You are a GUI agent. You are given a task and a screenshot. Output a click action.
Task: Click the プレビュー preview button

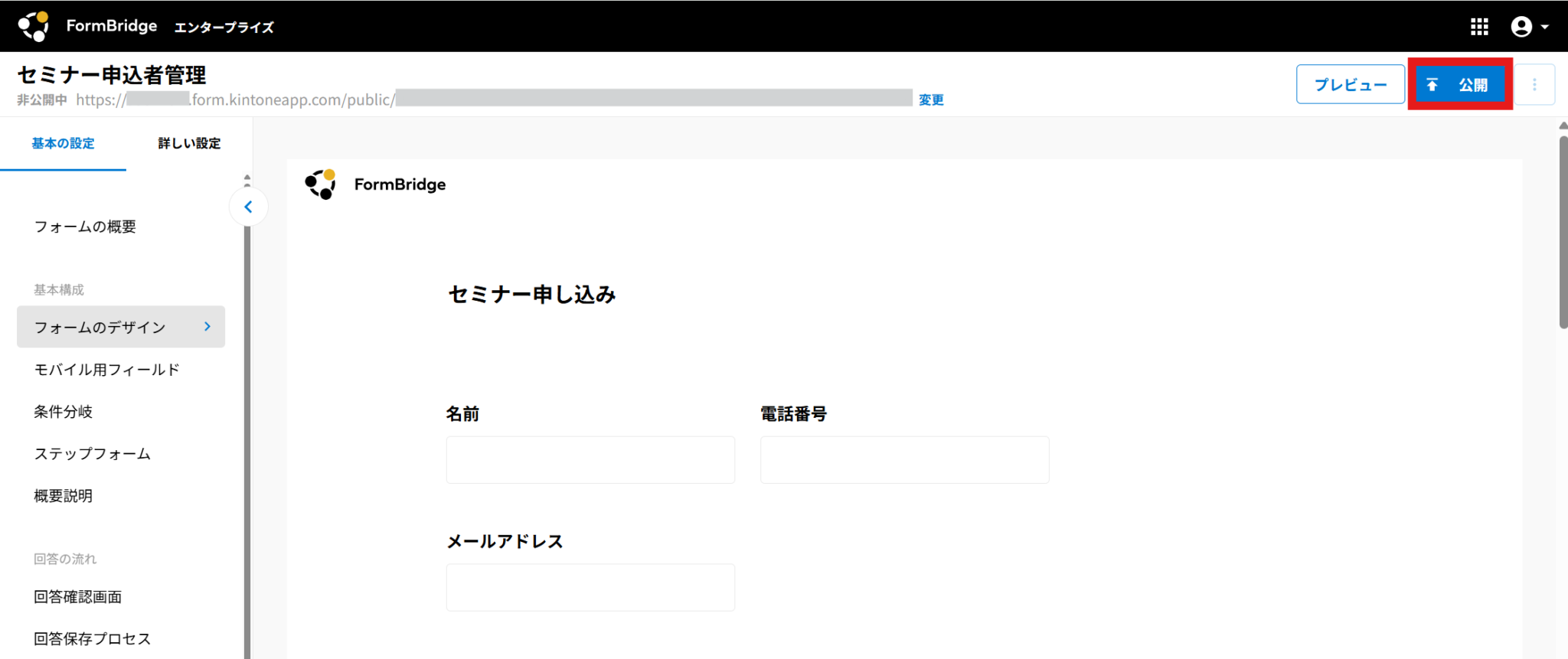click(x=1350, y=84)
